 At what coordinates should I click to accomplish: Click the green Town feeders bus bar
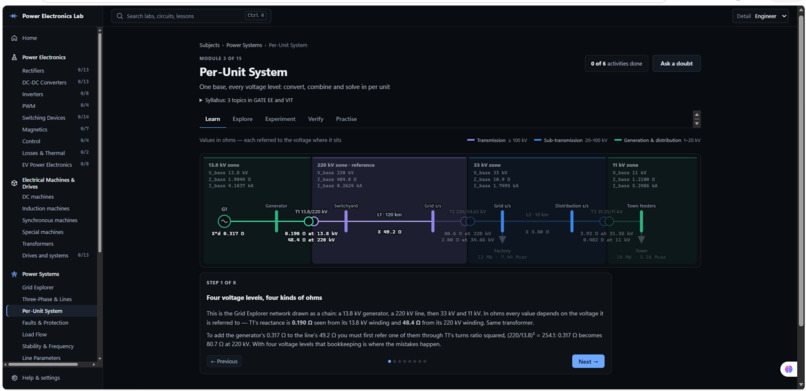tap(641, 221)
